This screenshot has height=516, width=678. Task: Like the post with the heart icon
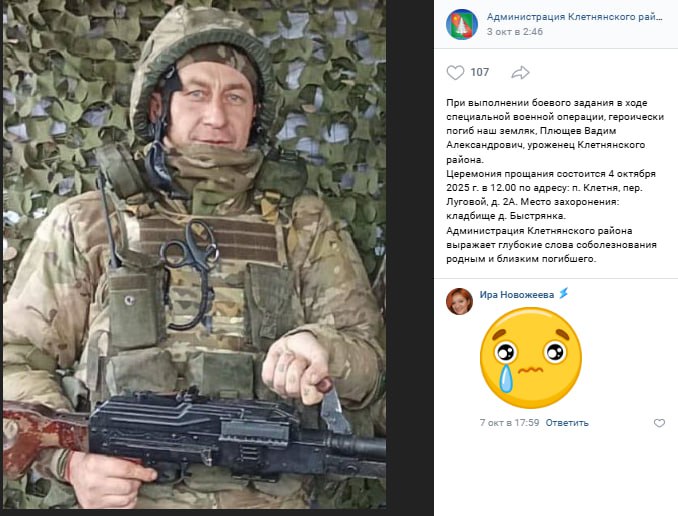pyautogui.click(x=455, y=73)
